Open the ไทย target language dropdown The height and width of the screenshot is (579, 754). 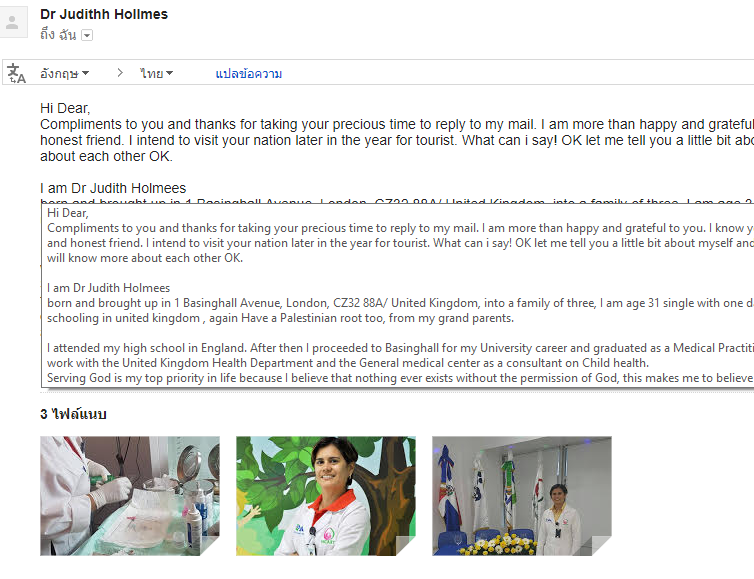click(156, 73)
